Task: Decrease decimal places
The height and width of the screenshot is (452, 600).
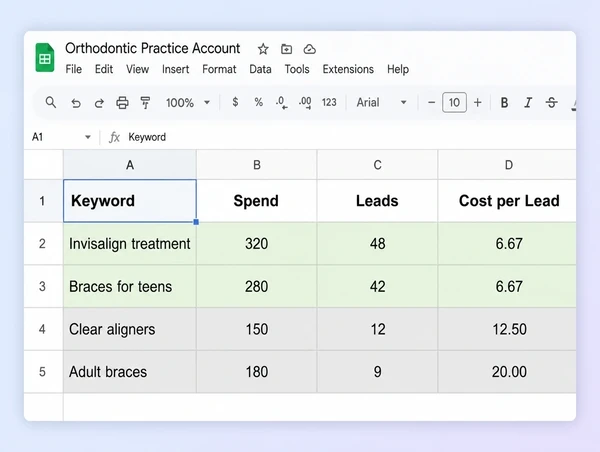Action: point(282,103)
